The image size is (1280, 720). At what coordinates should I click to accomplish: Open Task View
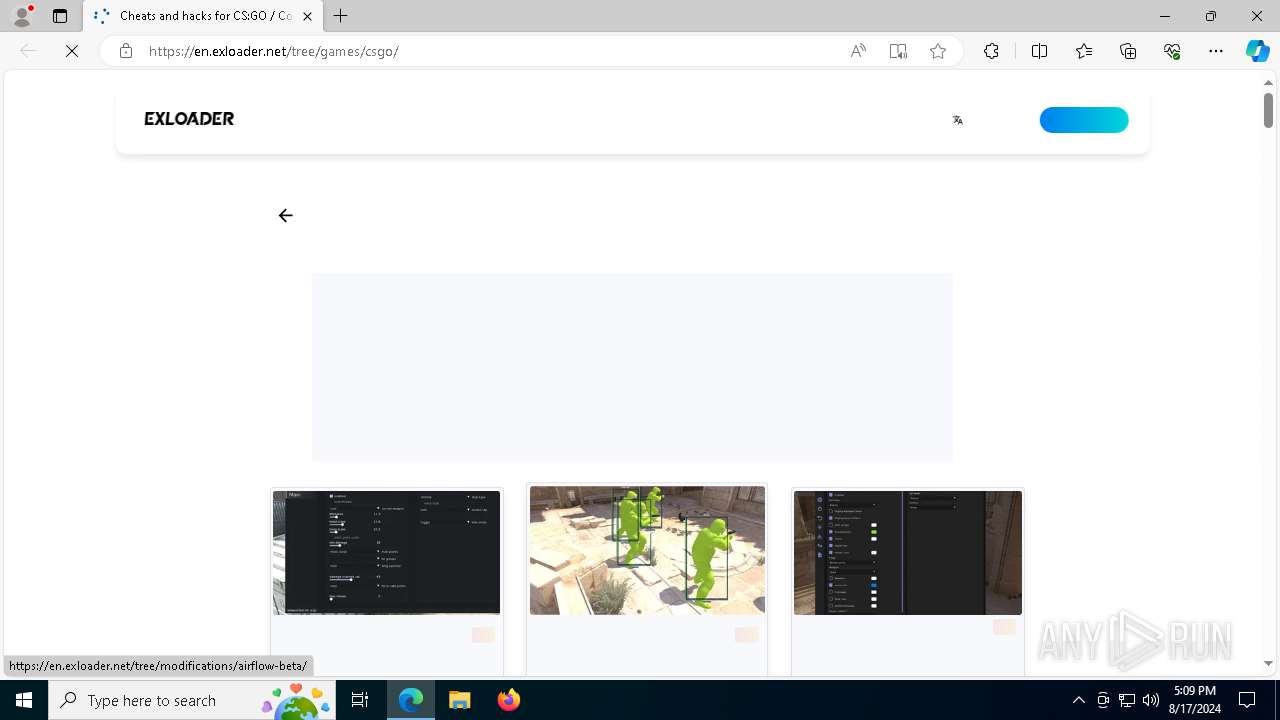pyautogui.click(x=360, y=700)
